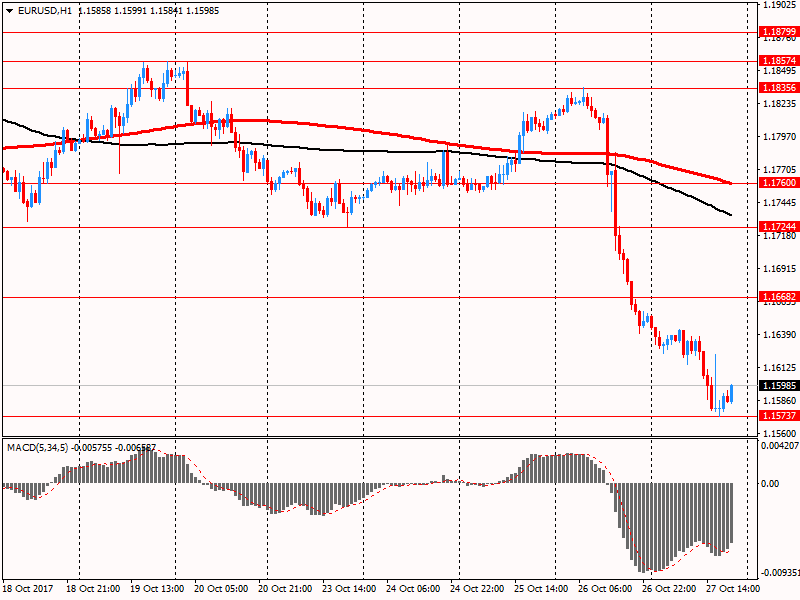Screen dimensions: 800x600
Task: Select the 20 Oct 21:00 time label
Action: pos(285,588)
